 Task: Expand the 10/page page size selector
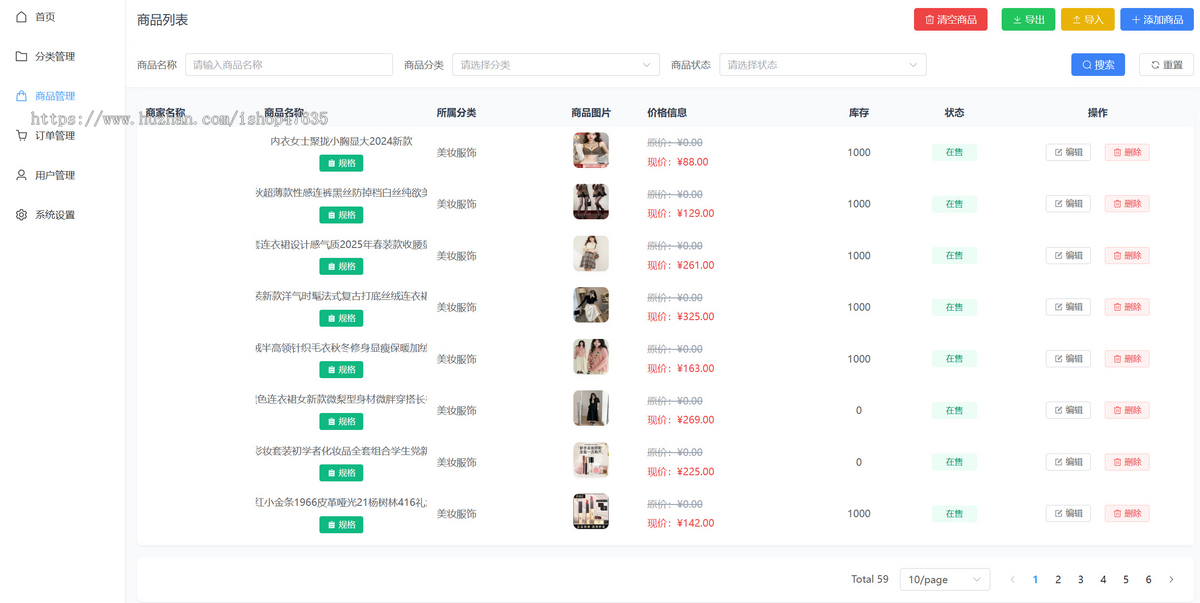coord(944,580)
